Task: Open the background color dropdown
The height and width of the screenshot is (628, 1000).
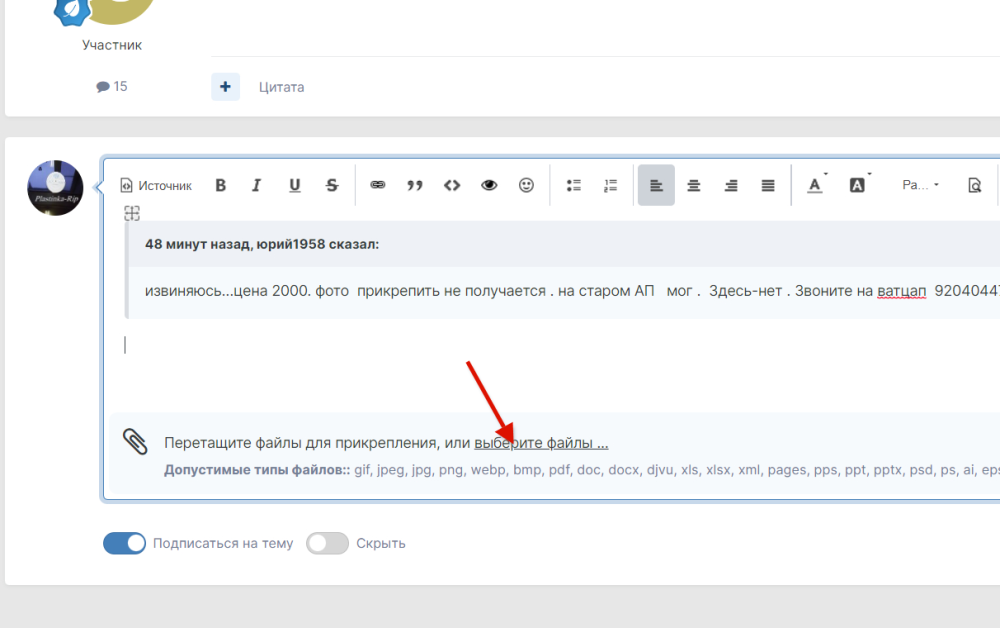Action: click(x=858, y=185)
